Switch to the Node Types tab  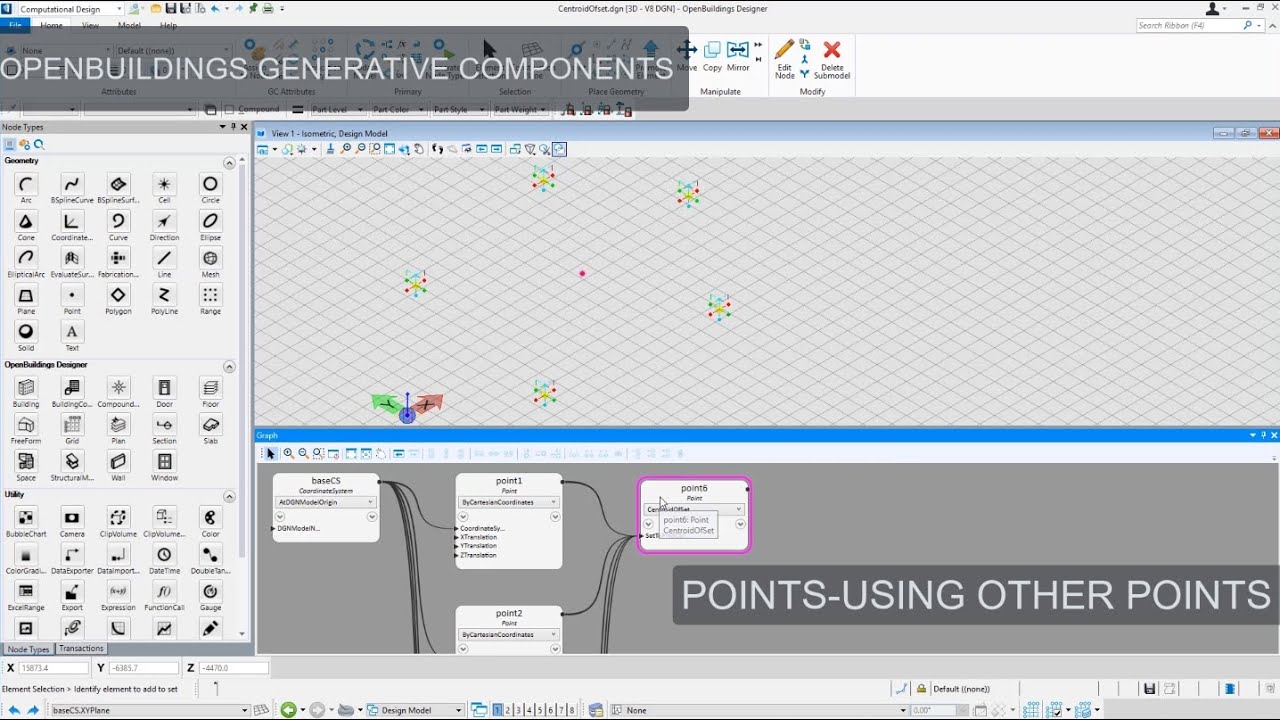click(x=28, y=649)
